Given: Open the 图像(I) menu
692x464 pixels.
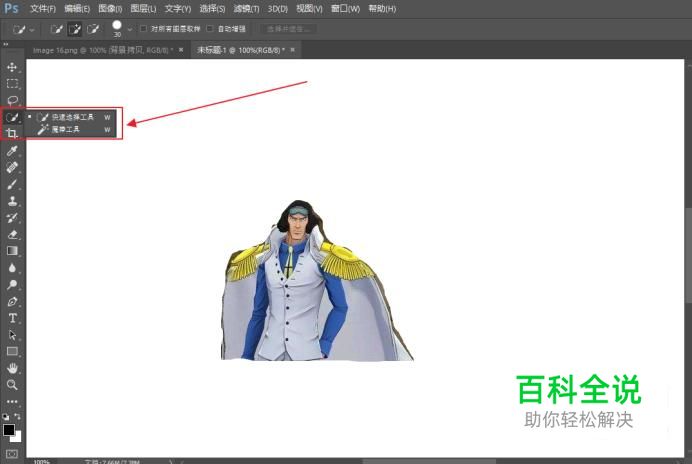Looking at the screenshot, I should click(110, 9).
